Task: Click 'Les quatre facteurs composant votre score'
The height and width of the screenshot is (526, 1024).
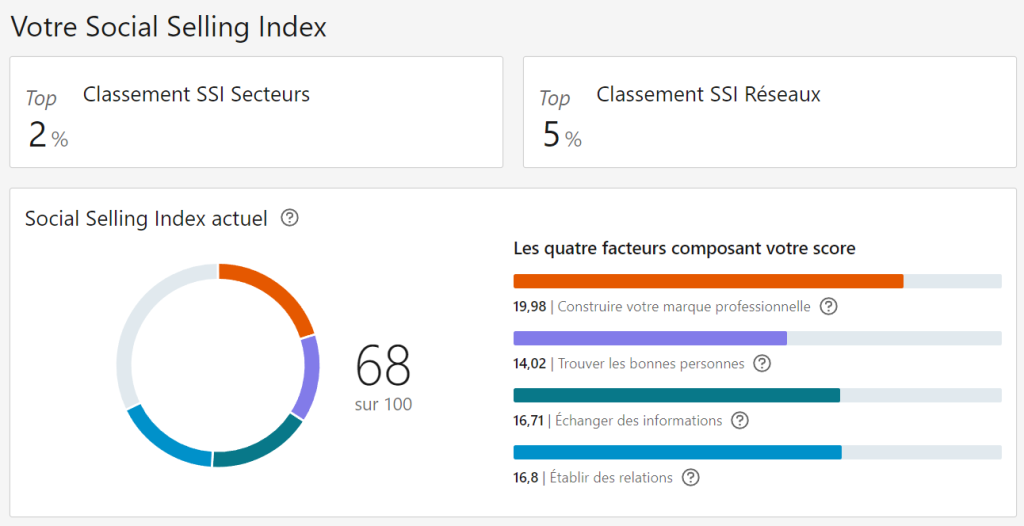Action: (685, 249)
